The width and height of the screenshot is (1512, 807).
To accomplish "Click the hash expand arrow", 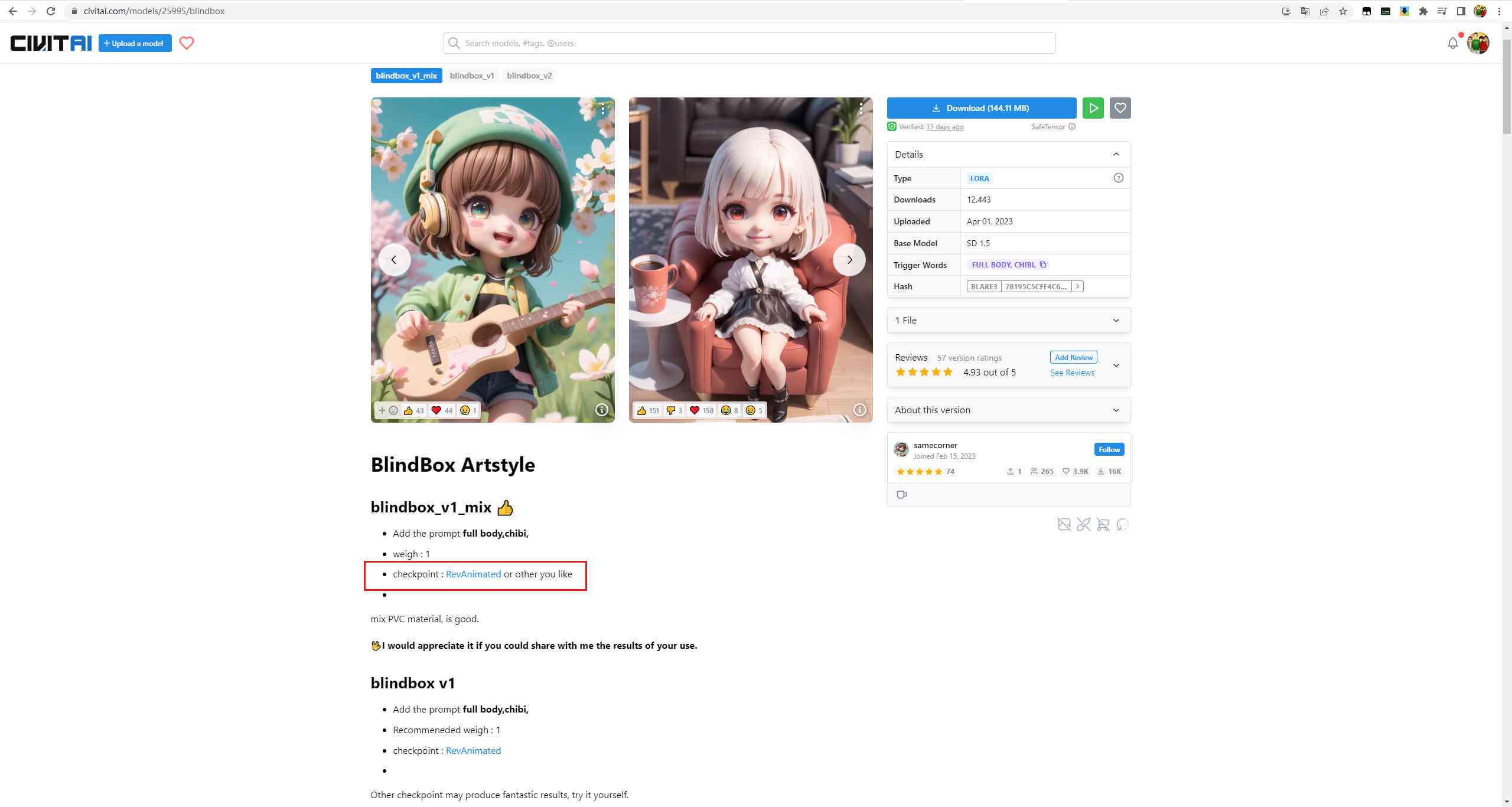I will click(1078, 286).
